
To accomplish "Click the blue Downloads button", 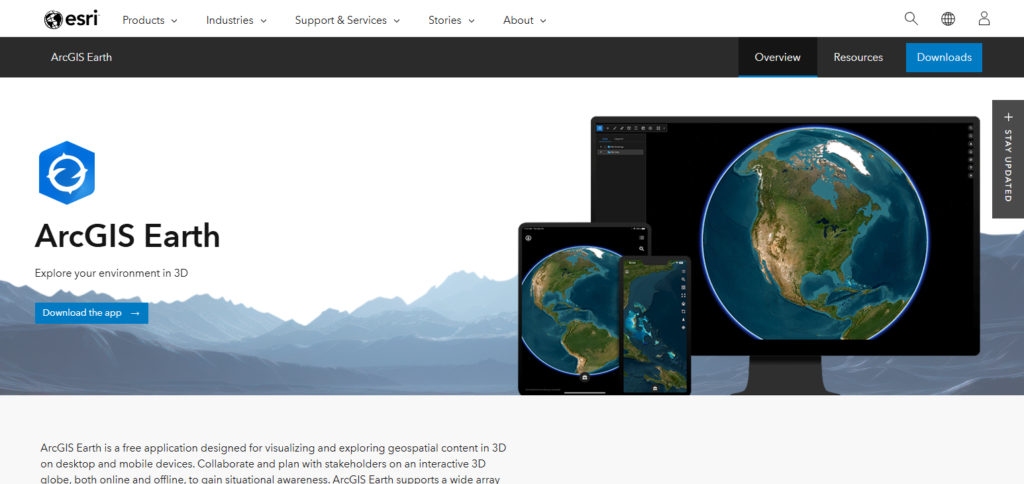I will pos(944,57).
